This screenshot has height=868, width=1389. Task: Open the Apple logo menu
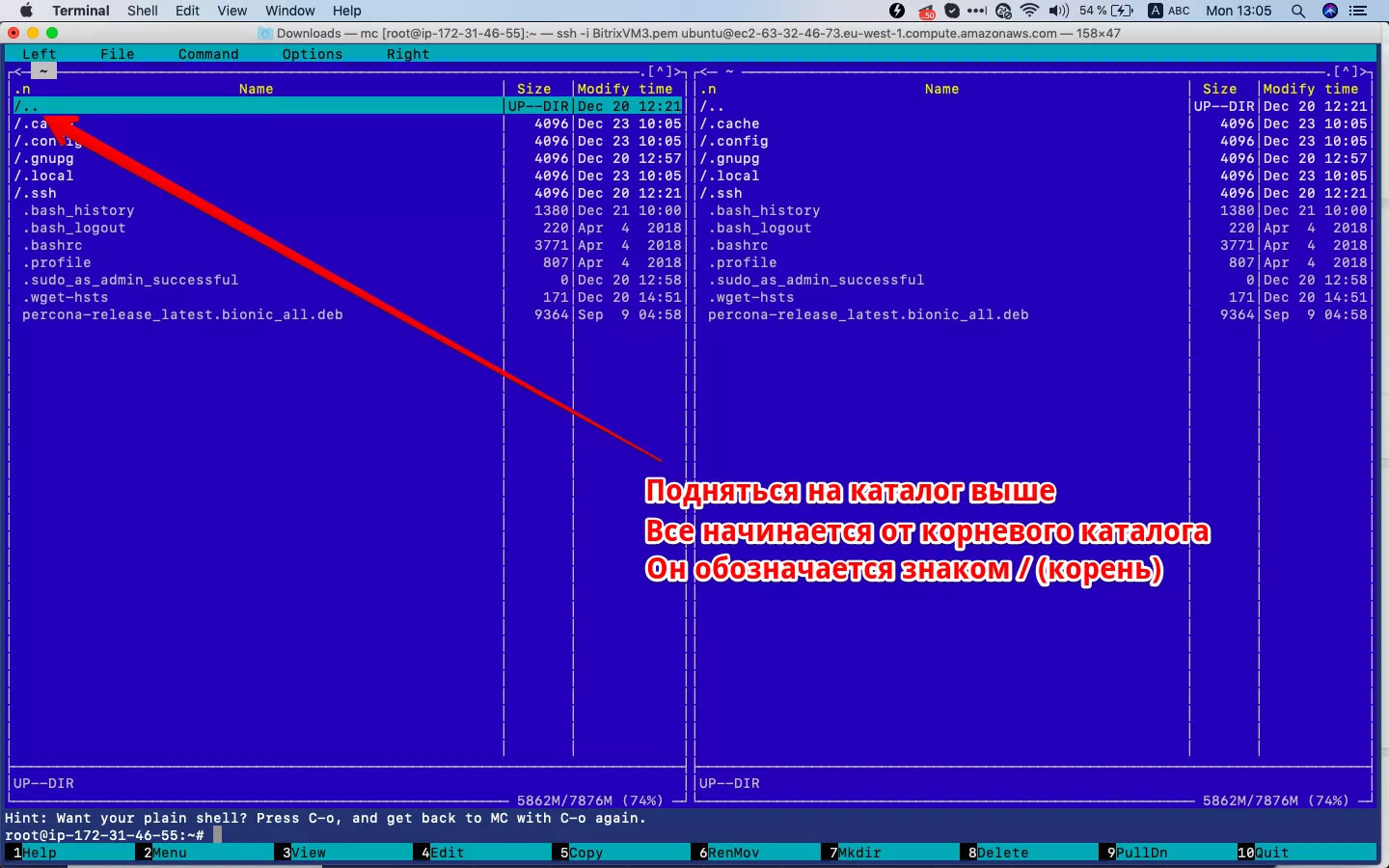tap(26, 11)
